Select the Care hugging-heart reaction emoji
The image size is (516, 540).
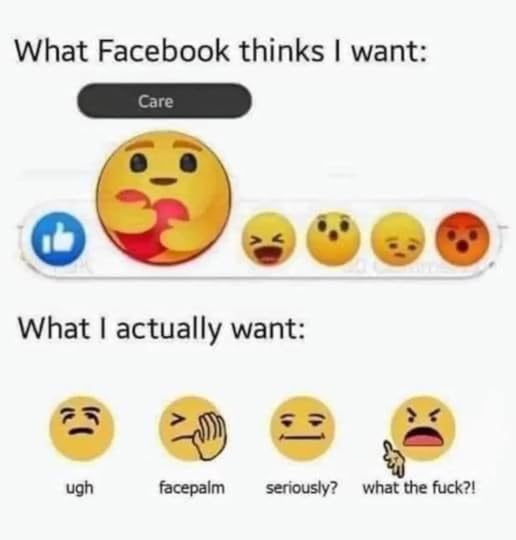(x=164, y=198)
